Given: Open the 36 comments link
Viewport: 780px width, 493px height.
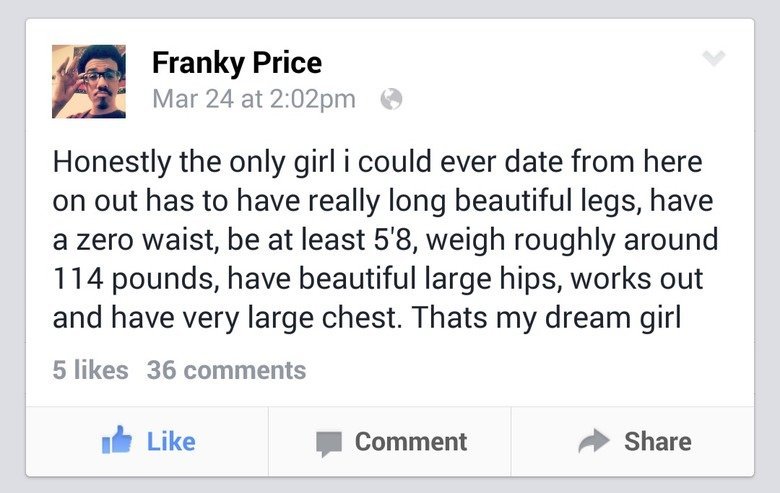Looking at the screenshot, I should pyautogui.click(x=226, y=370).
